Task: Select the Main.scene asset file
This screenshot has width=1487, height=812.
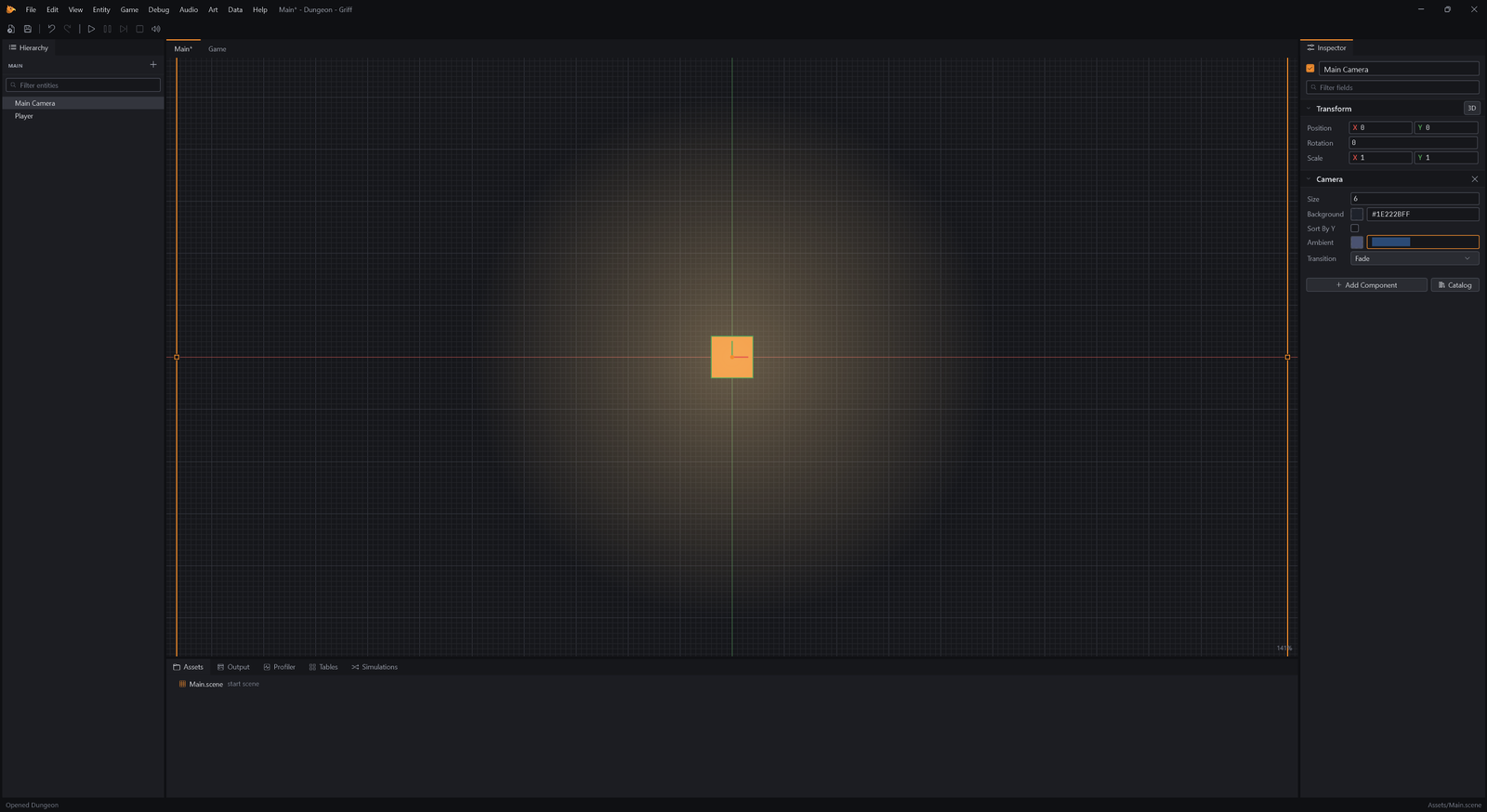Action: tap(205, 685)
